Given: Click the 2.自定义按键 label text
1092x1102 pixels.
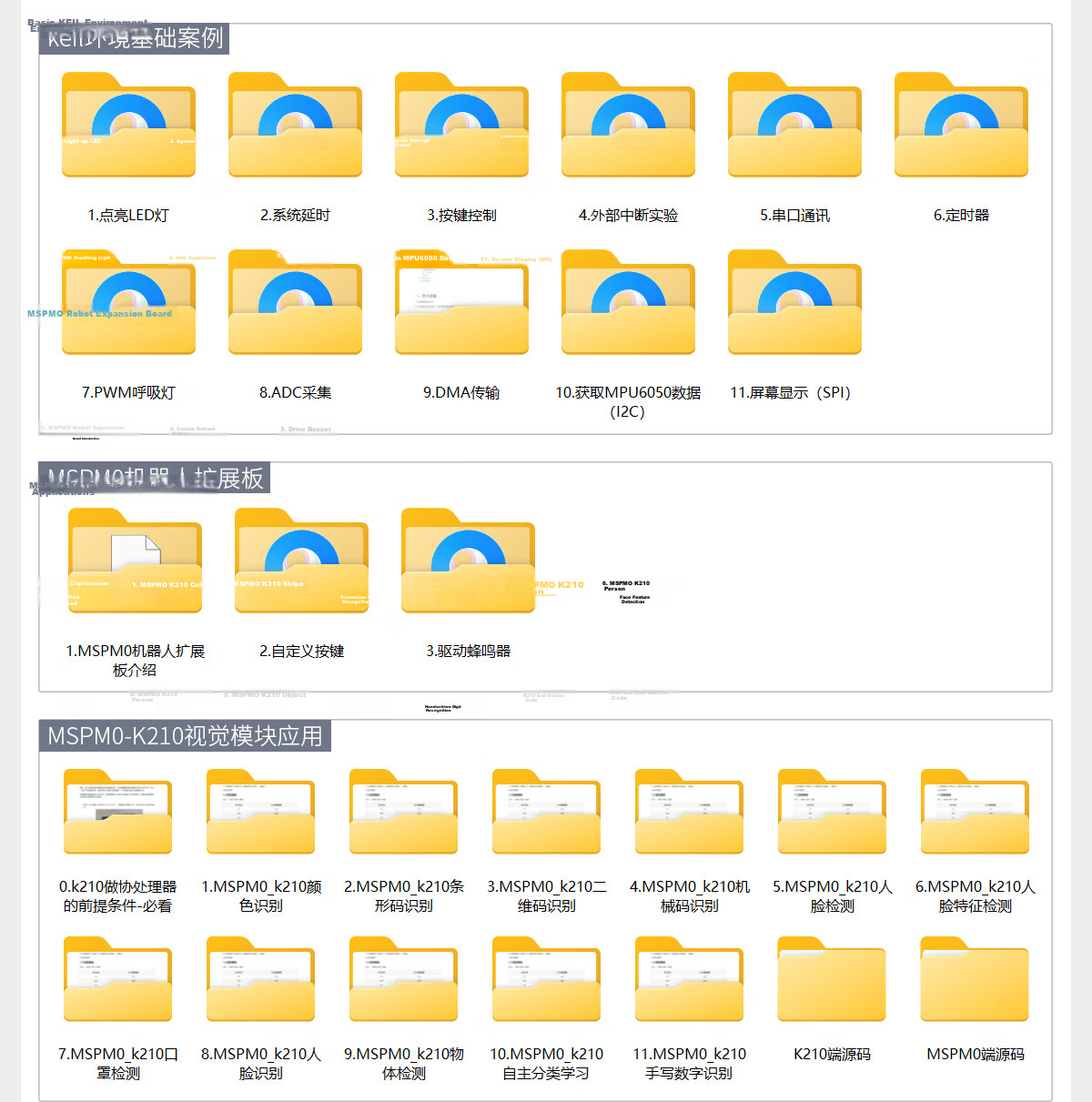Looking at the screenshot, I should coord(301,652).
